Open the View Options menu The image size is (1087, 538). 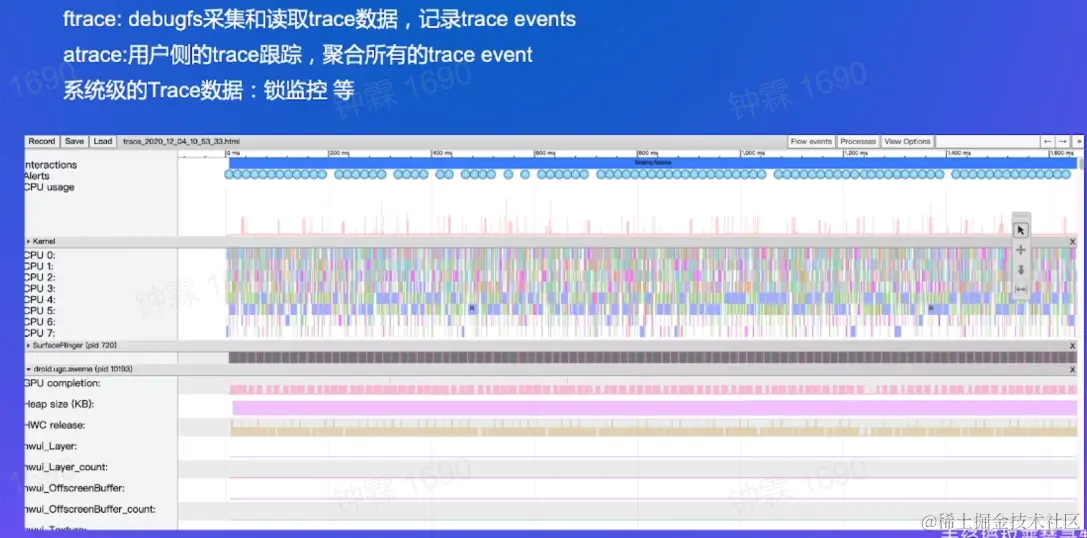click(x=907, y=141)
